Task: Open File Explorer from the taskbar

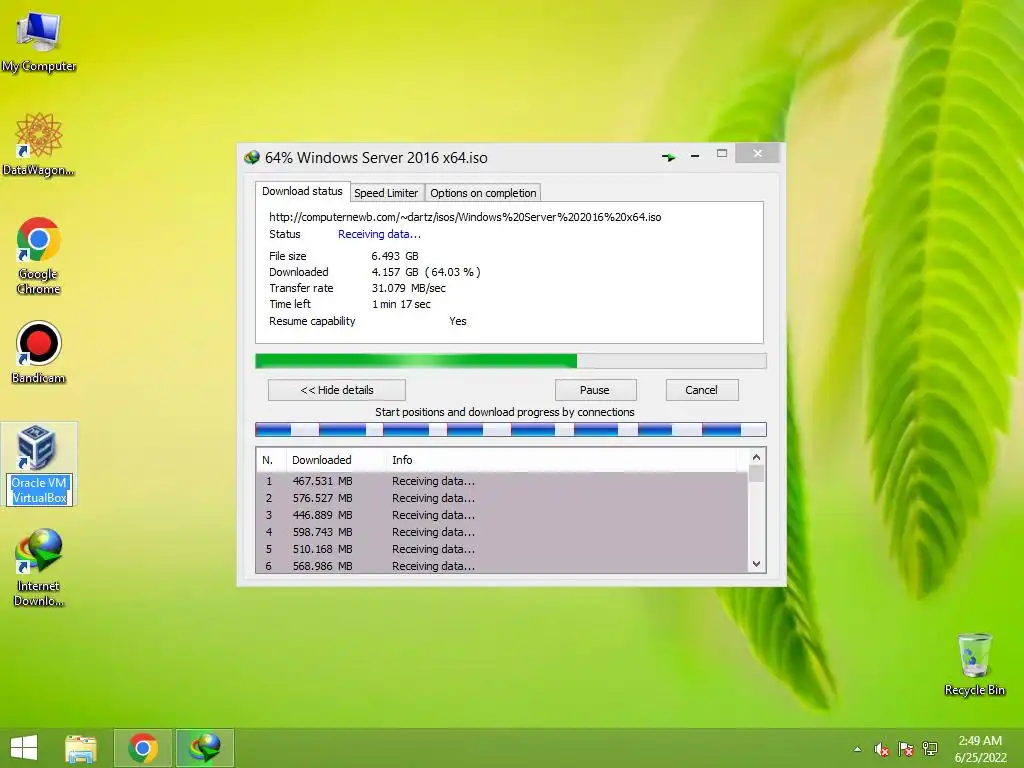Action: (81, 748)
